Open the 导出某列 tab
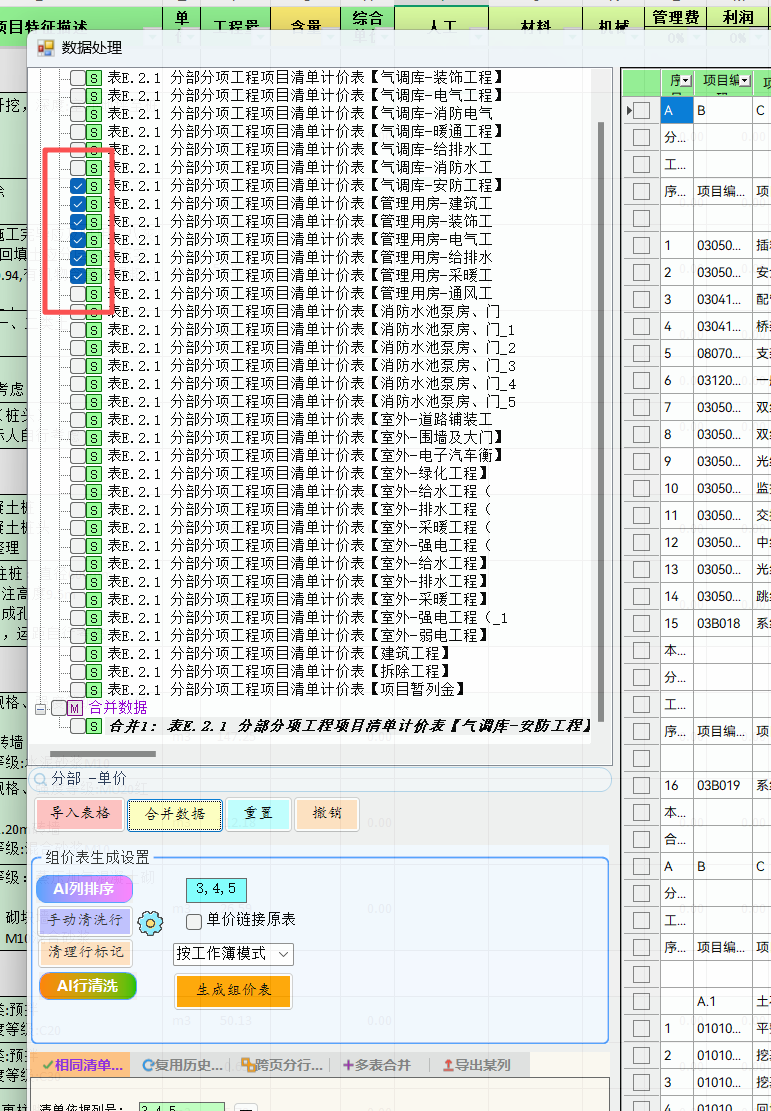Screen dimensions: 771x1111 pos(476,1065)
